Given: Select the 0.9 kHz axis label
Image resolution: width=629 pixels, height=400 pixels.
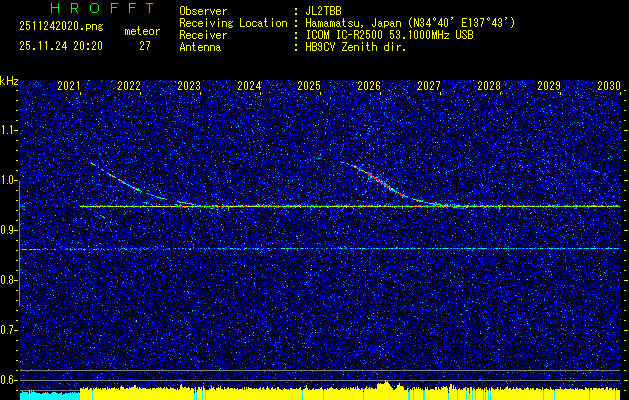Looking at the screenshot, I should click(9, 230).
